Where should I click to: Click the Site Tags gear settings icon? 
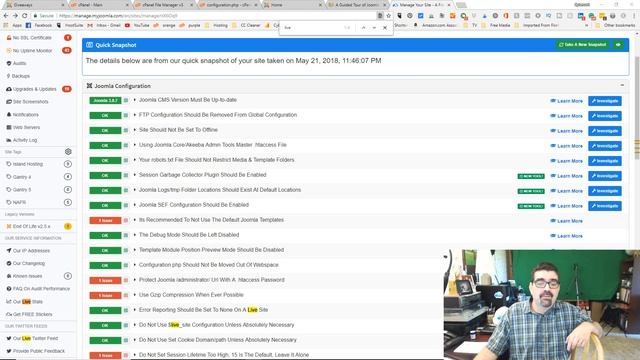click(x=68, y=151)
